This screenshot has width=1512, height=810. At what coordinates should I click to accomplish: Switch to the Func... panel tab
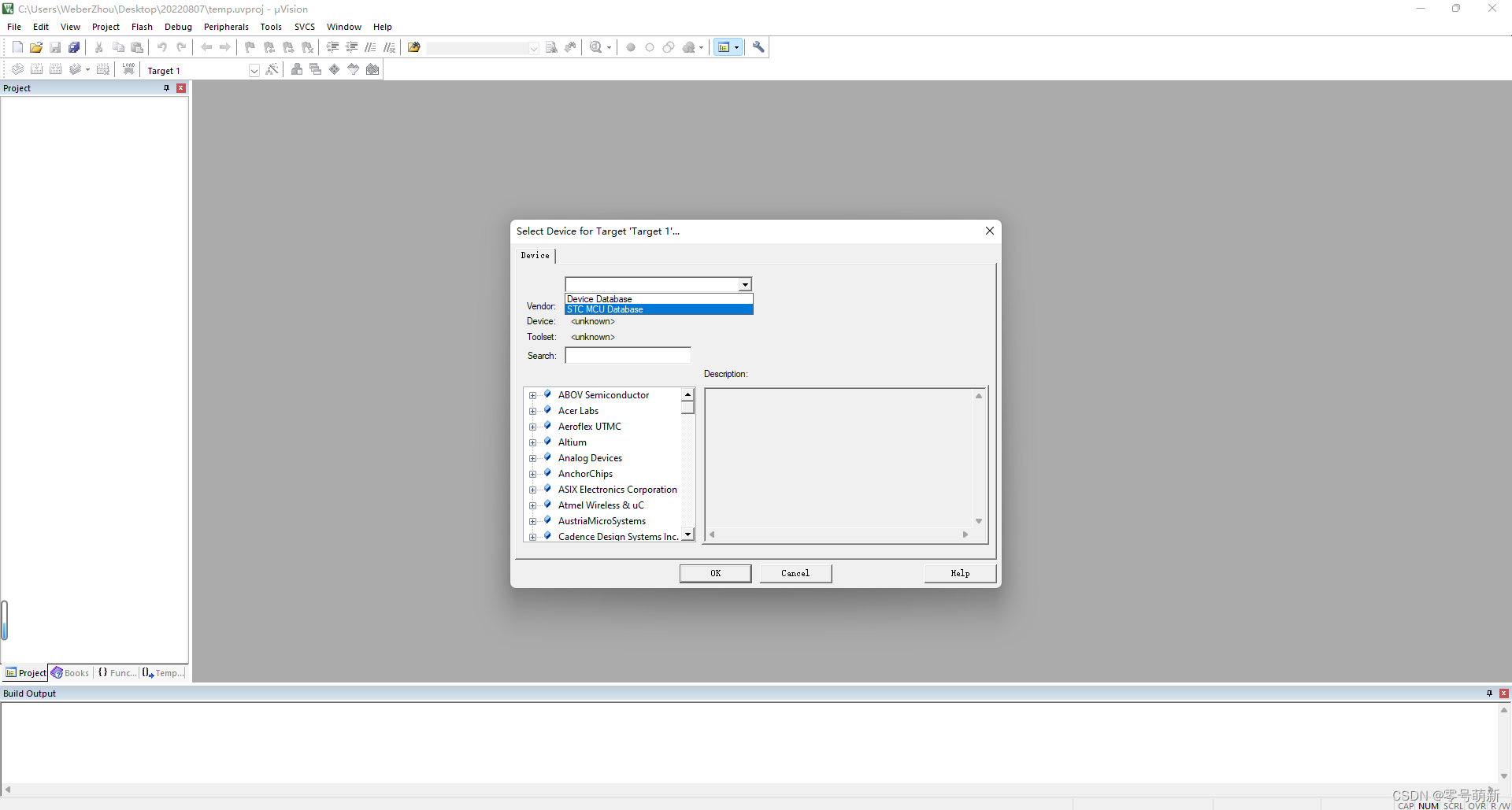click(x=117, y=673)
